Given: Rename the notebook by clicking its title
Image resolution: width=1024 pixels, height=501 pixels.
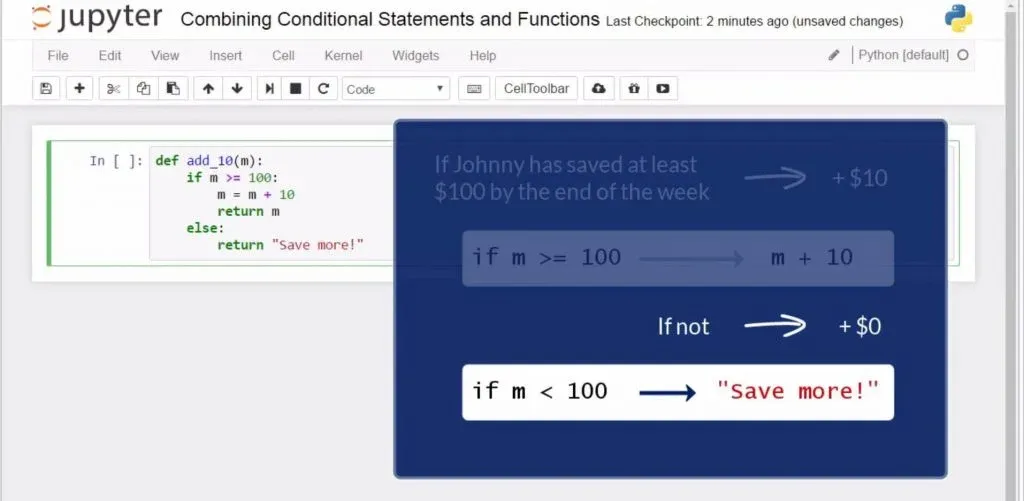Looking at the screenshot, I should [390, 20].
